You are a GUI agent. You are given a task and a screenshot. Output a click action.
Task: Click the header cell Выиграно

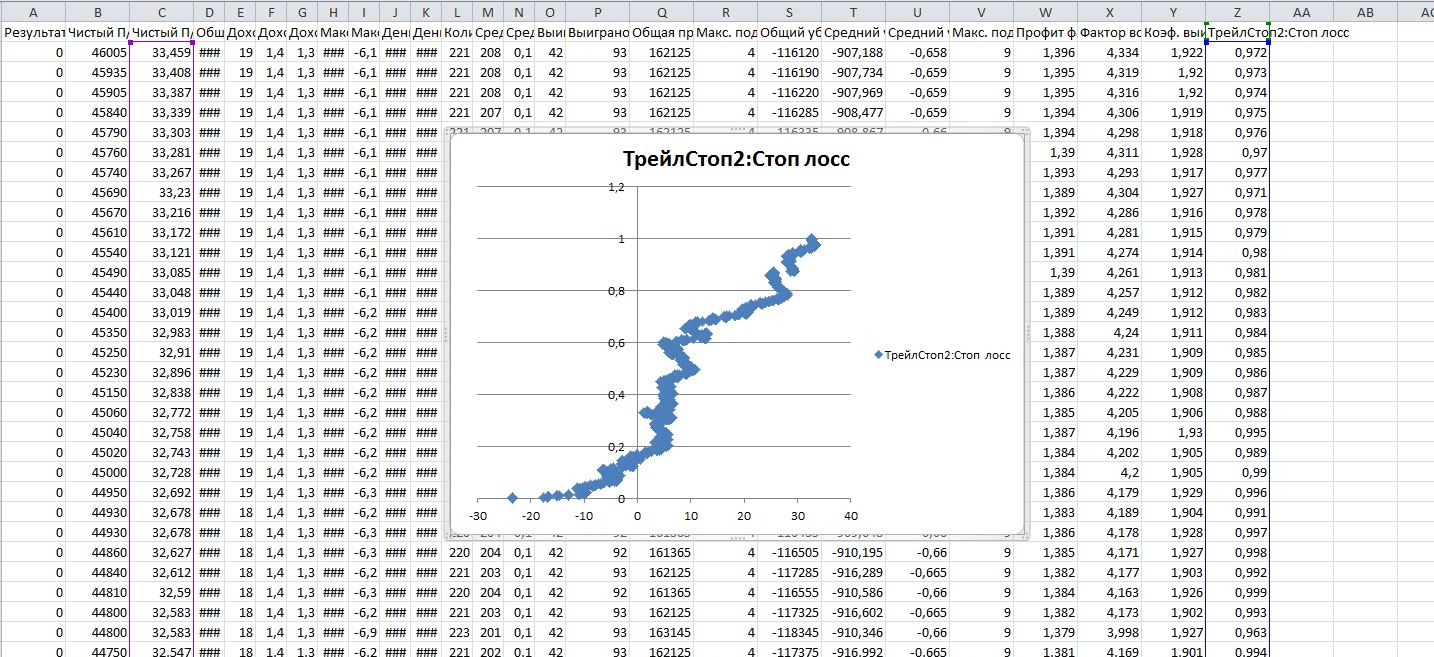click(598, 32)
